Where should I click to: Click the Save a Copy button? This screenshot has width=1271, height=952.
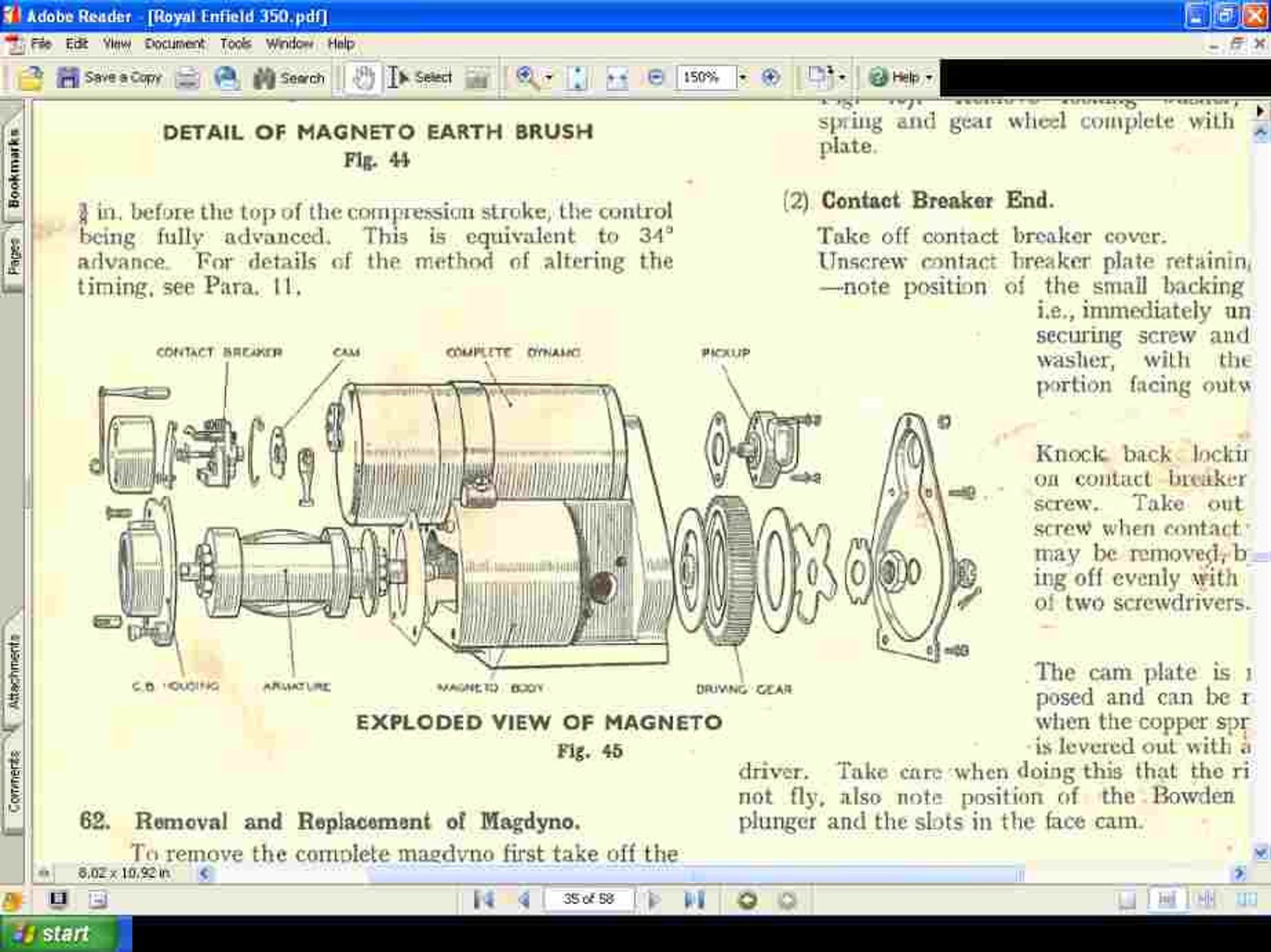tap(110, 78)
